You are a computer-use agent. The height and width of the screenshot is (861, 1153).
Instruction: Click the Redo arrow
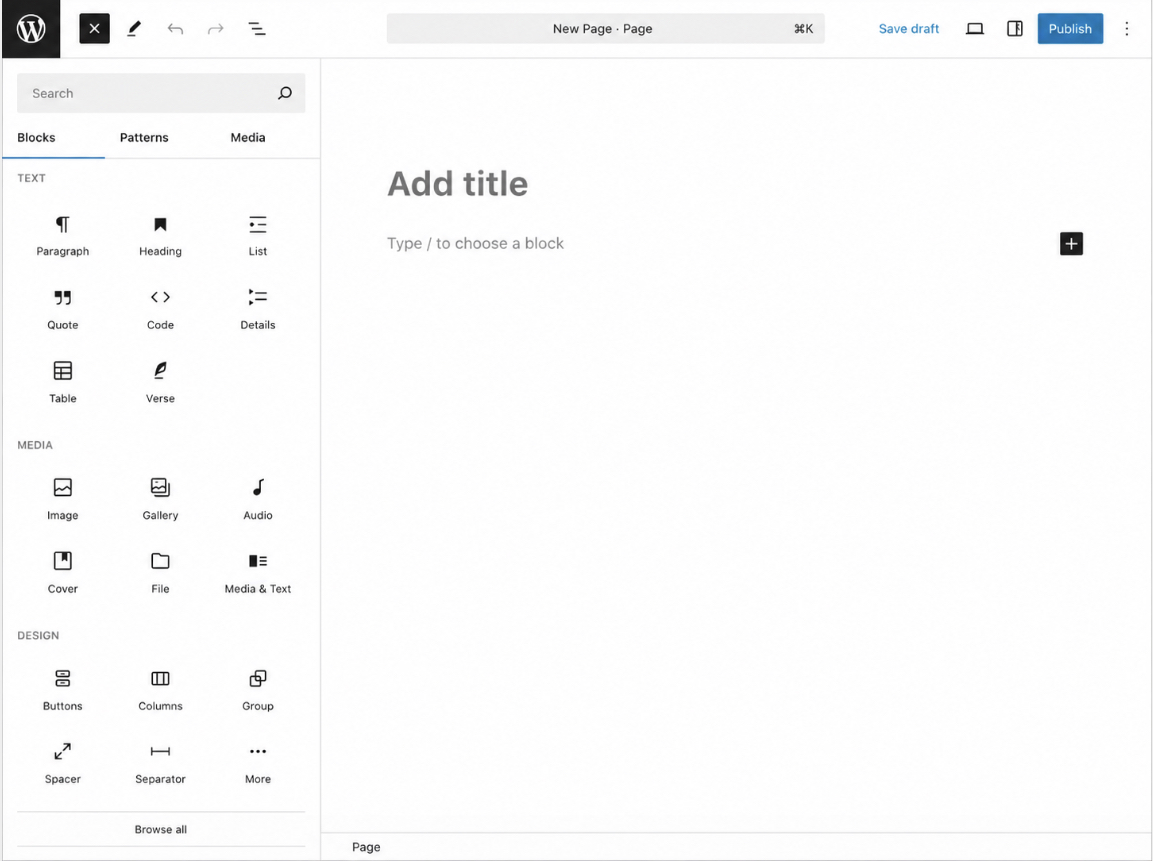point(215,29)
